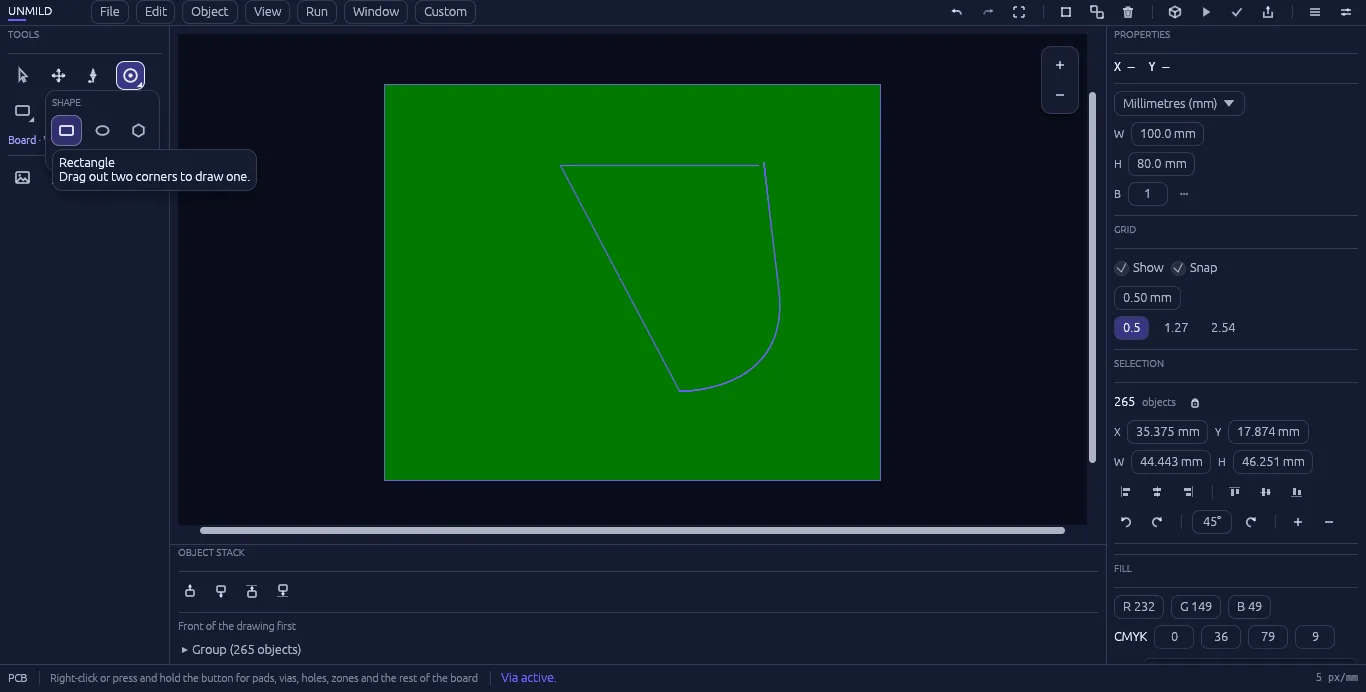Select the move (four-arrow) tool
The height and width of the screenshot is (692, 1366).
[x=58, y=75]
